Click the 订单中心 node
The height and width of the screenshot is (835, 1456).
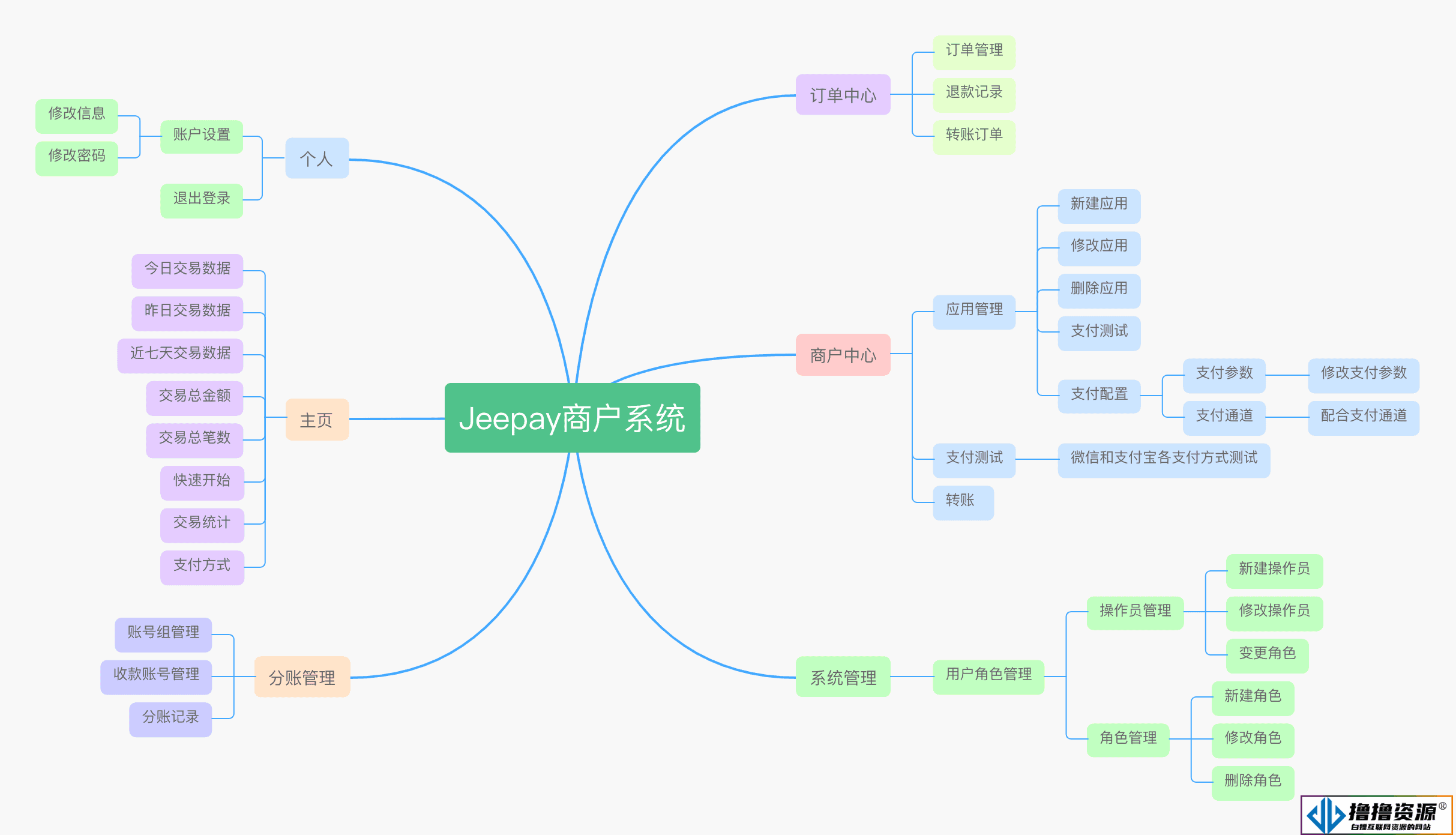[843, 94]
